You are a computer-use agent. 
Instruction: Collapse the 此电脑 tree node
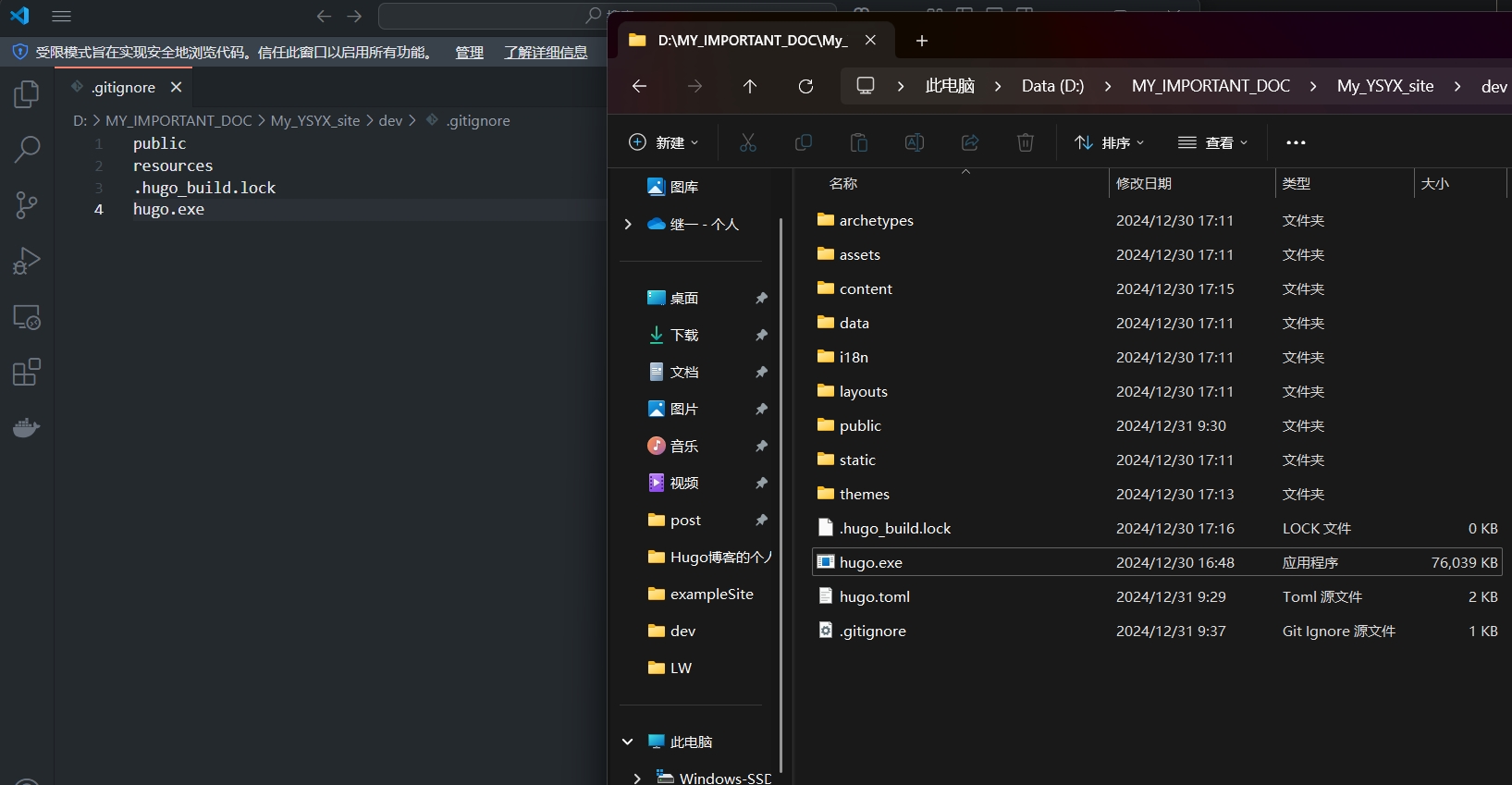(628, 742)
